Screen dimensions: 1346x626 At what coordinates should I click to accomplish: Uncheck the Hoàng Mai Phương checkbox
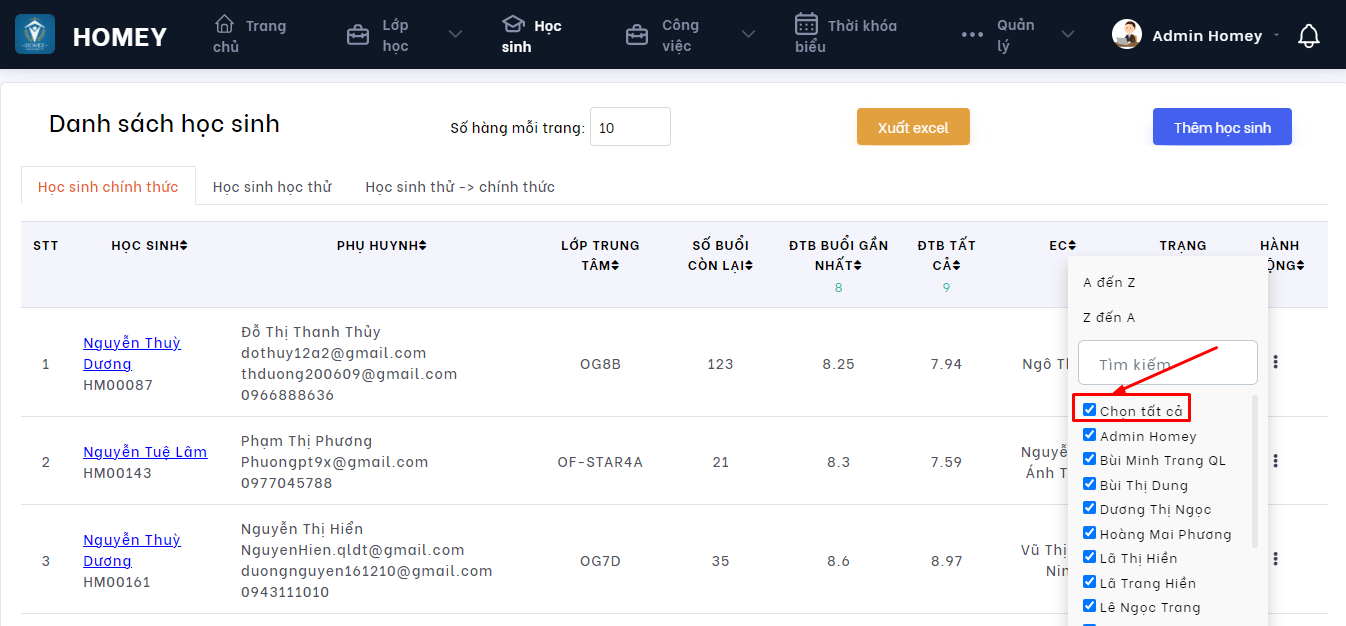pos(1090,533)
